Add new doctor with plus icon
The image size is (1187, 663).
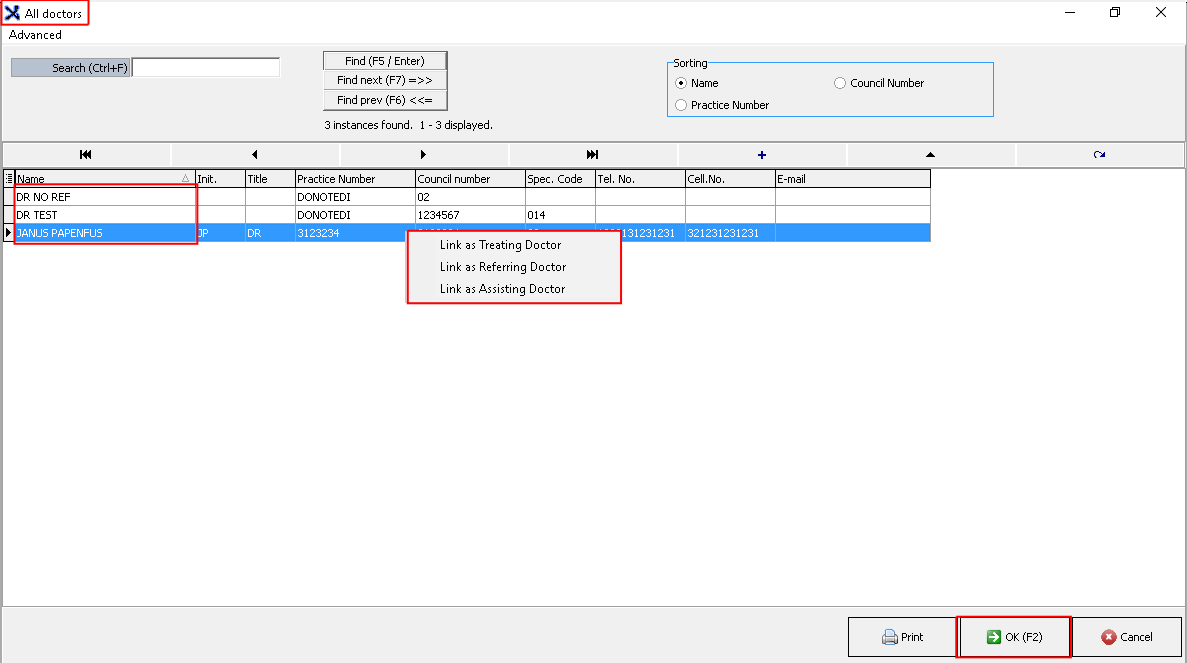click(x=762, y=155)
